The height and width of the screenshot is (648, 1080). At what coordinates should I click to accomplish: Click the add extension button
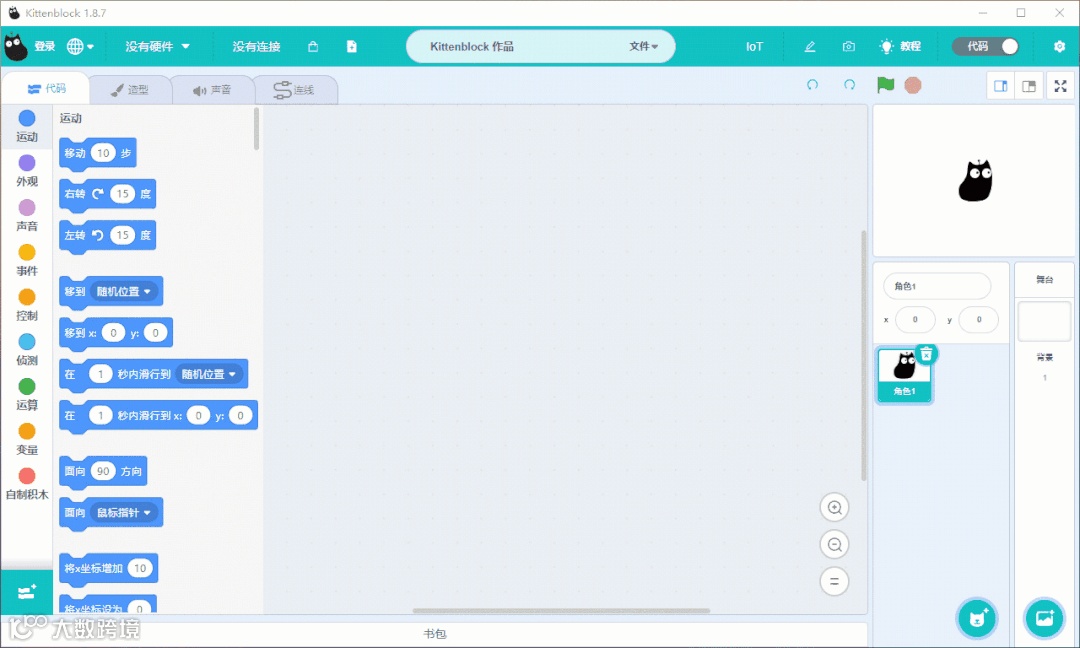27,592
